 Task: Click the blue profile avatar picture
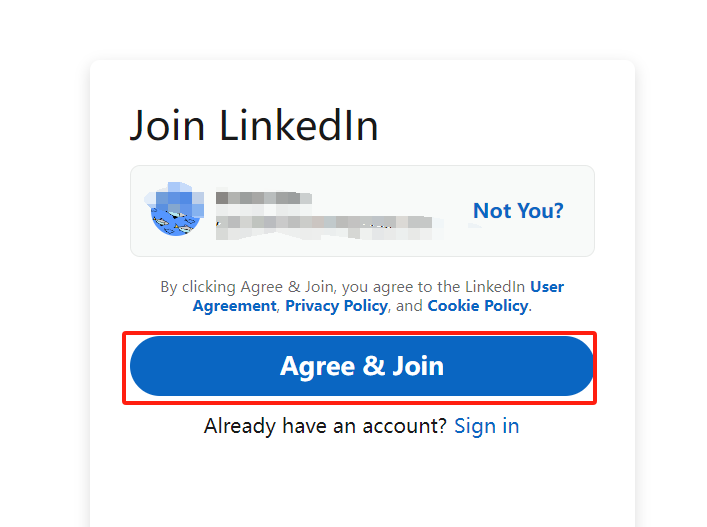click(x=175, y=209)
